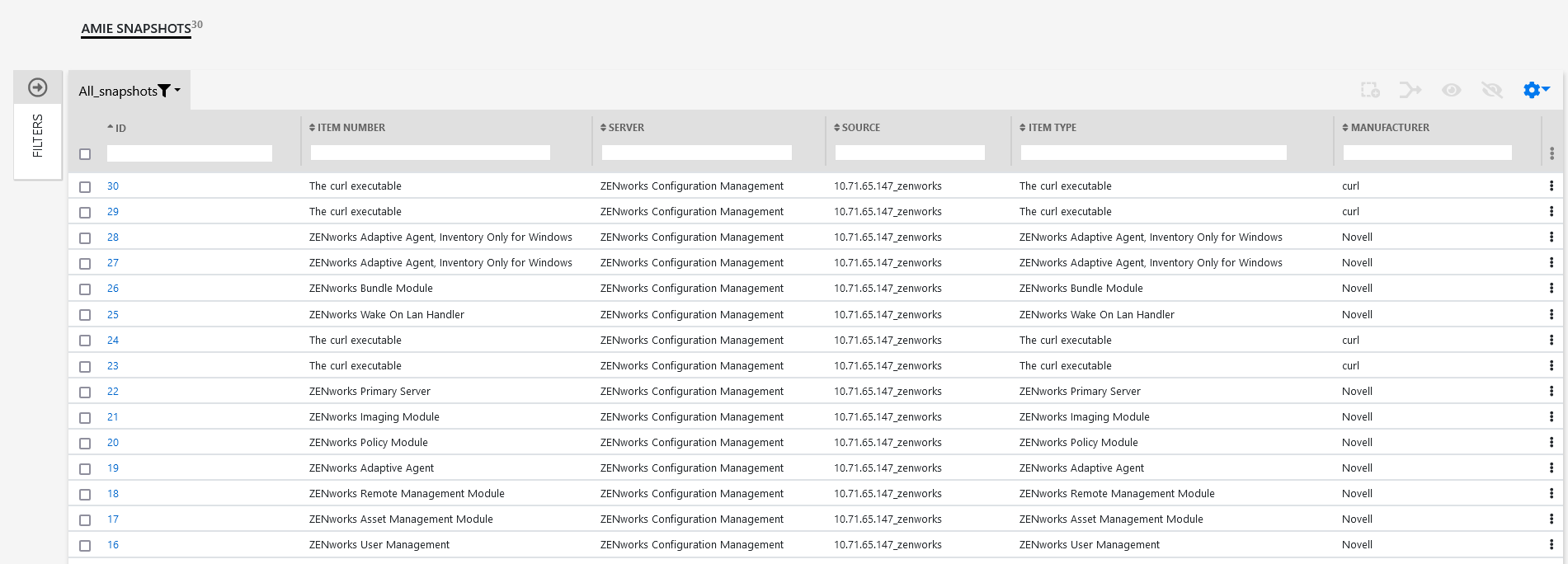Click the hide (crossed eye) toolbar icon
This screenshot has height=564, width=1568.
[x=1491, y=90]
